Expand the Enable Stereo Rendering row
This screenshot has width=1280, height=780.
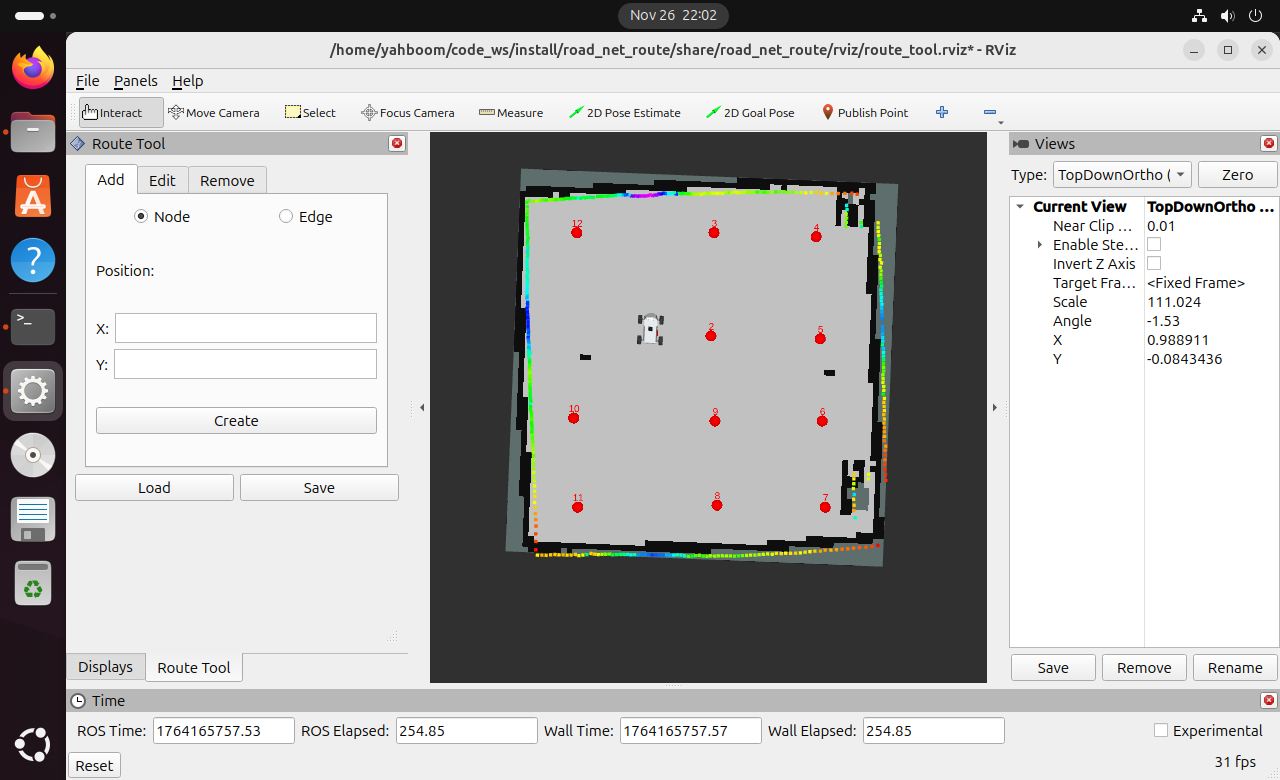1040,245
